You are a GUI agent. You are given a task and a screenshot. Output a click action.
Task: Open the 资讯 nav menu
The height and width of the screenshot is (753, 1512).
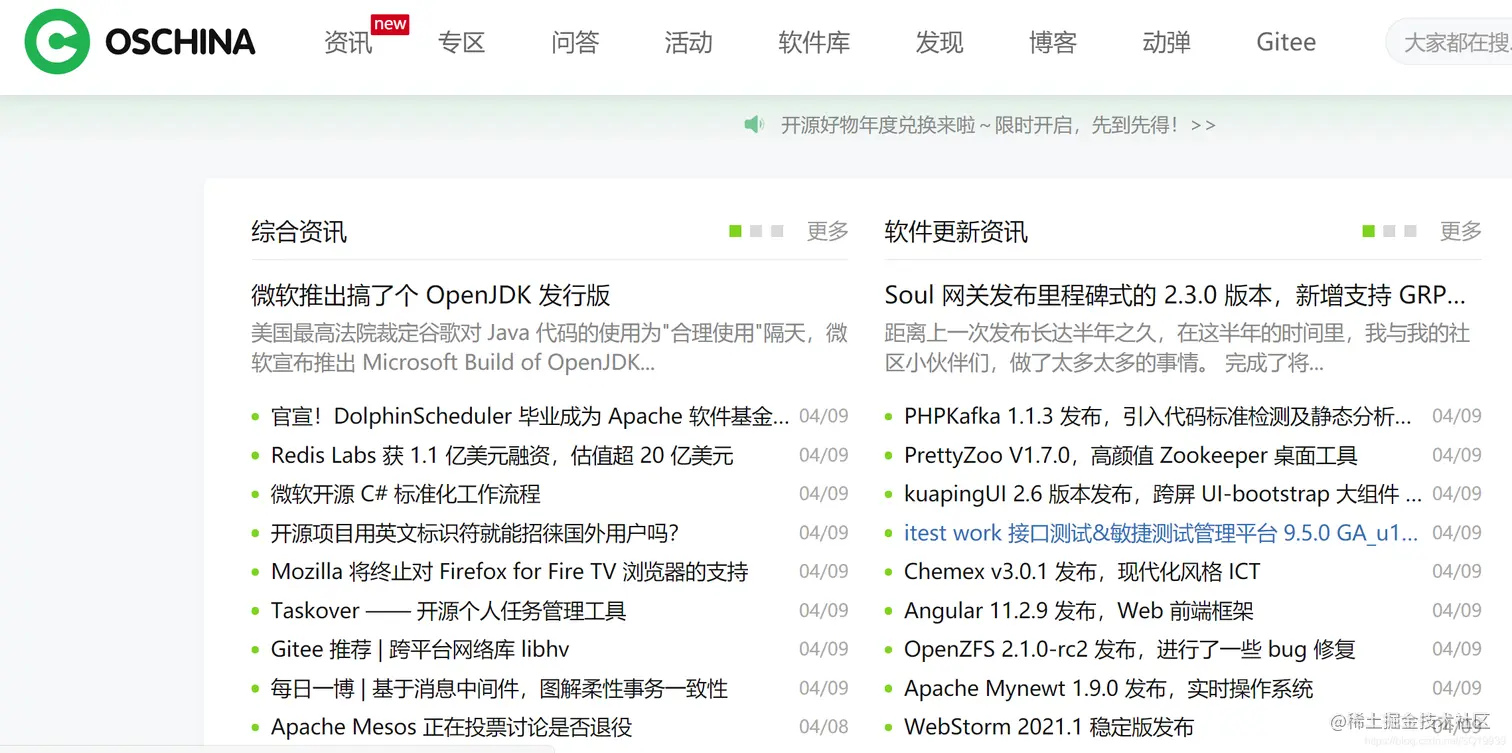coord(348,42)
